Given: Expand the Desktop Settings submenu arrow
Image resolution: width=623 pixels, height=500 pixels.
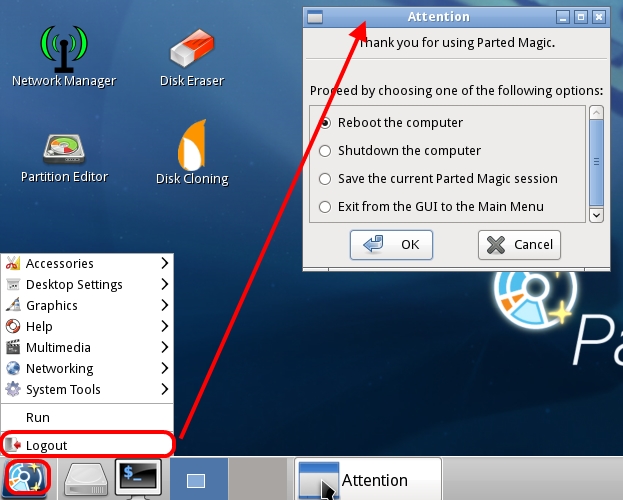Looking at the screenshot, I should point(165,284).
